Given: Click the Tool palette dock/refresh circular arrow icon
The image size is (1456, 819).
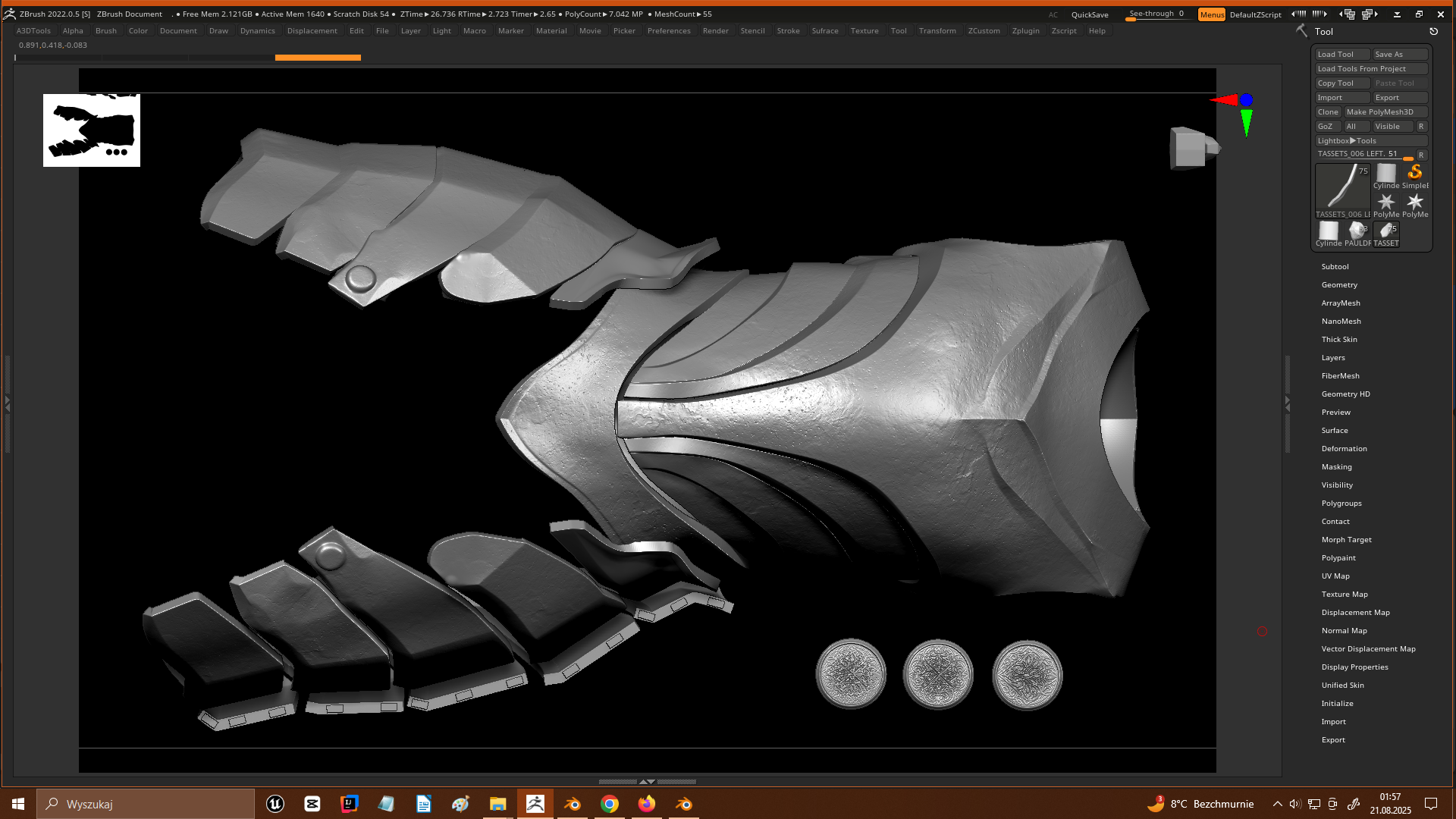Looking at the screenshot, I should [1433, 31].
